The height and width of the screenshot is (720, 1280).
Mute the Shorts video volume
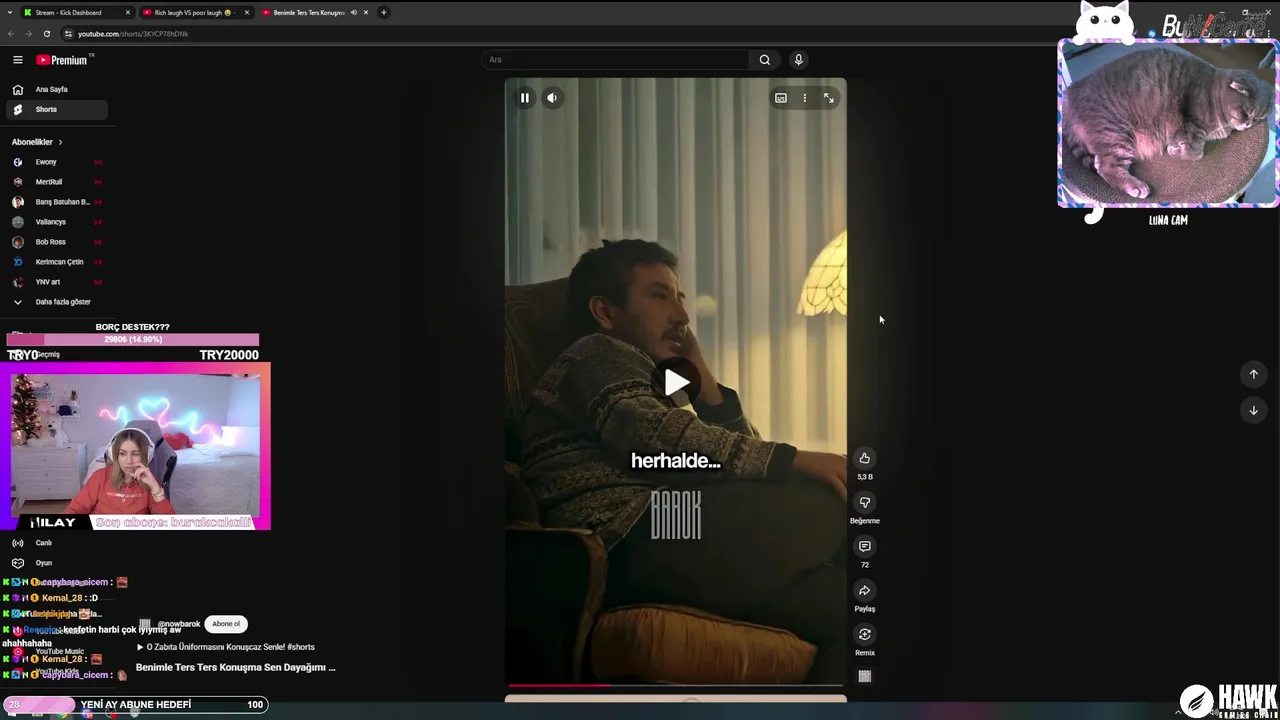[552, 98]
